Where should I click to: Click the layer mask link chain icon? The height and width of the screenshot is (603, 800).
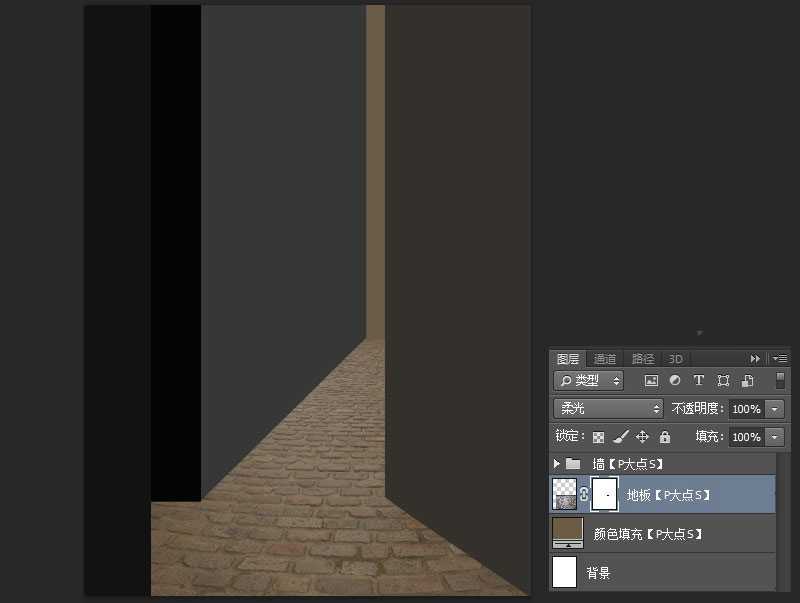[584, 494]
